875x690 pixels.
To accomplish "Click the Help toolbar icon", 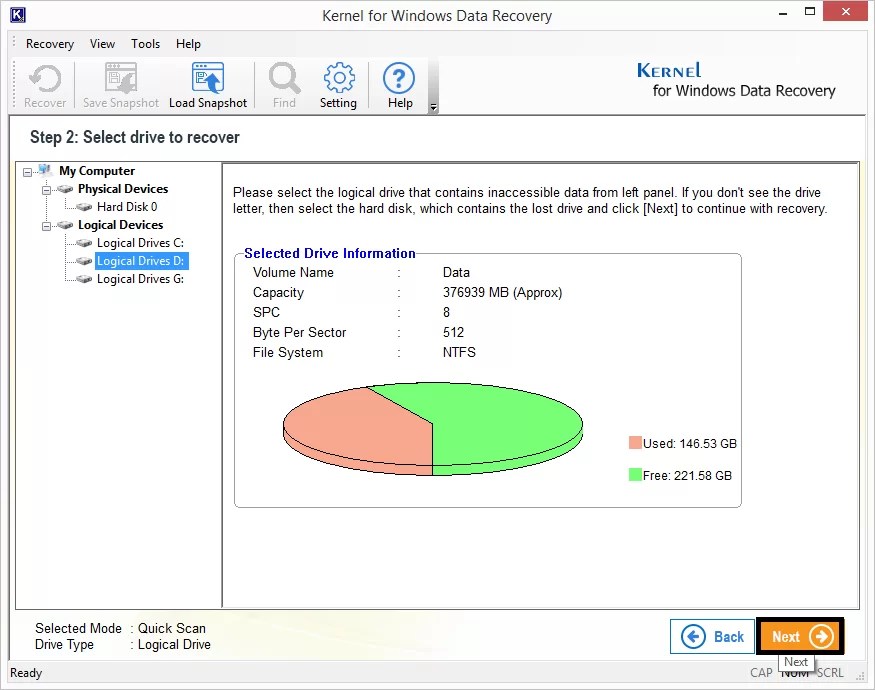I will click(x=399, y=84).
